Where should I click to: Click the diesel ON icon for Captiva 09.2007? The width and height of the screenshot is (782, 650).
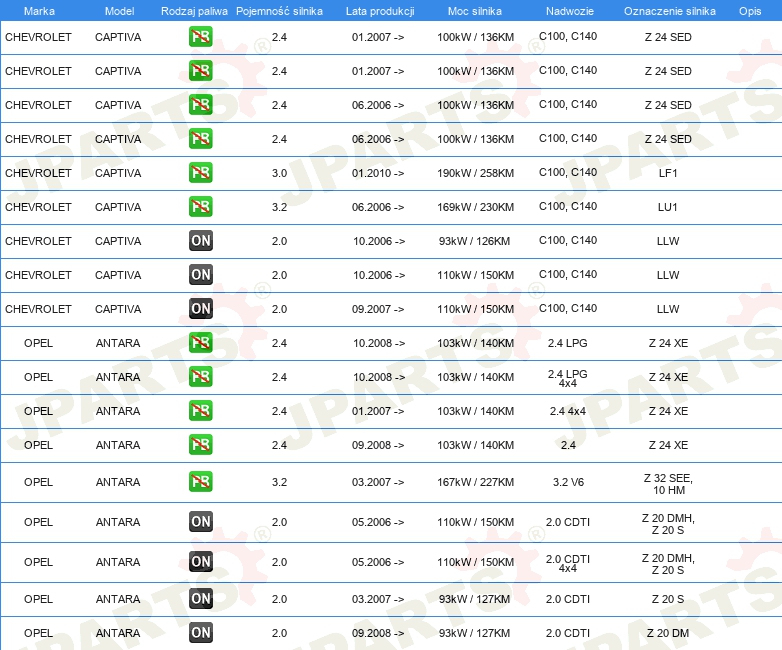201,309
